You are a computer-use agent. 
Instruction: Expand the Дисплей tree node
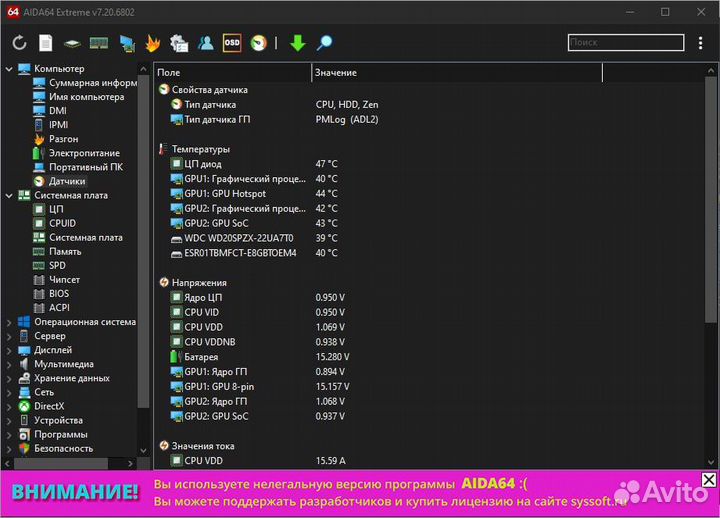[9, 350]
